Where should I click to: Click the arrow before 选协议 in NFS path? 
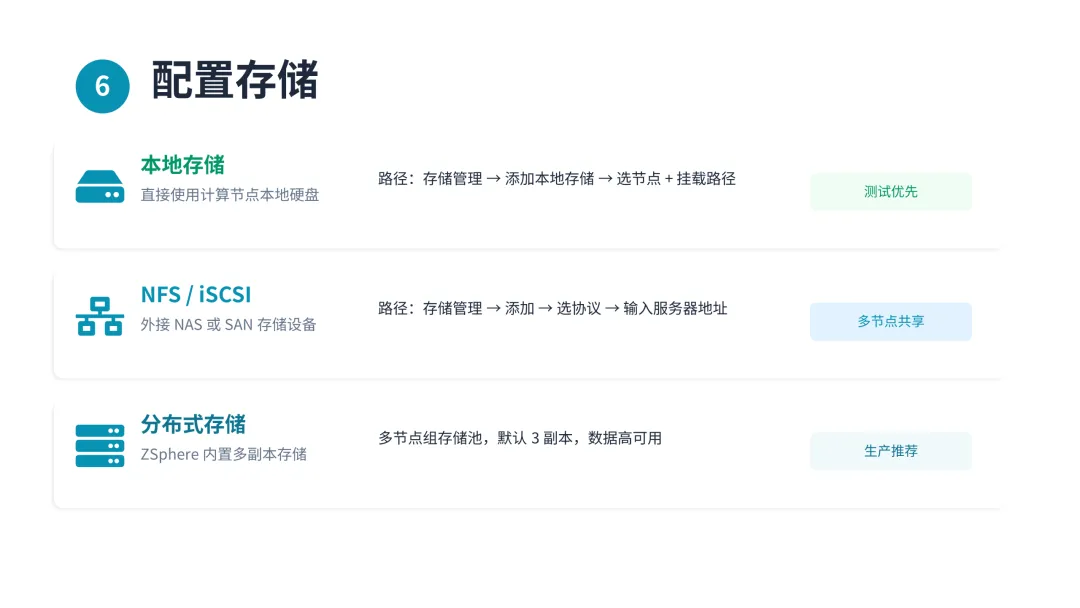pos(546,308)
